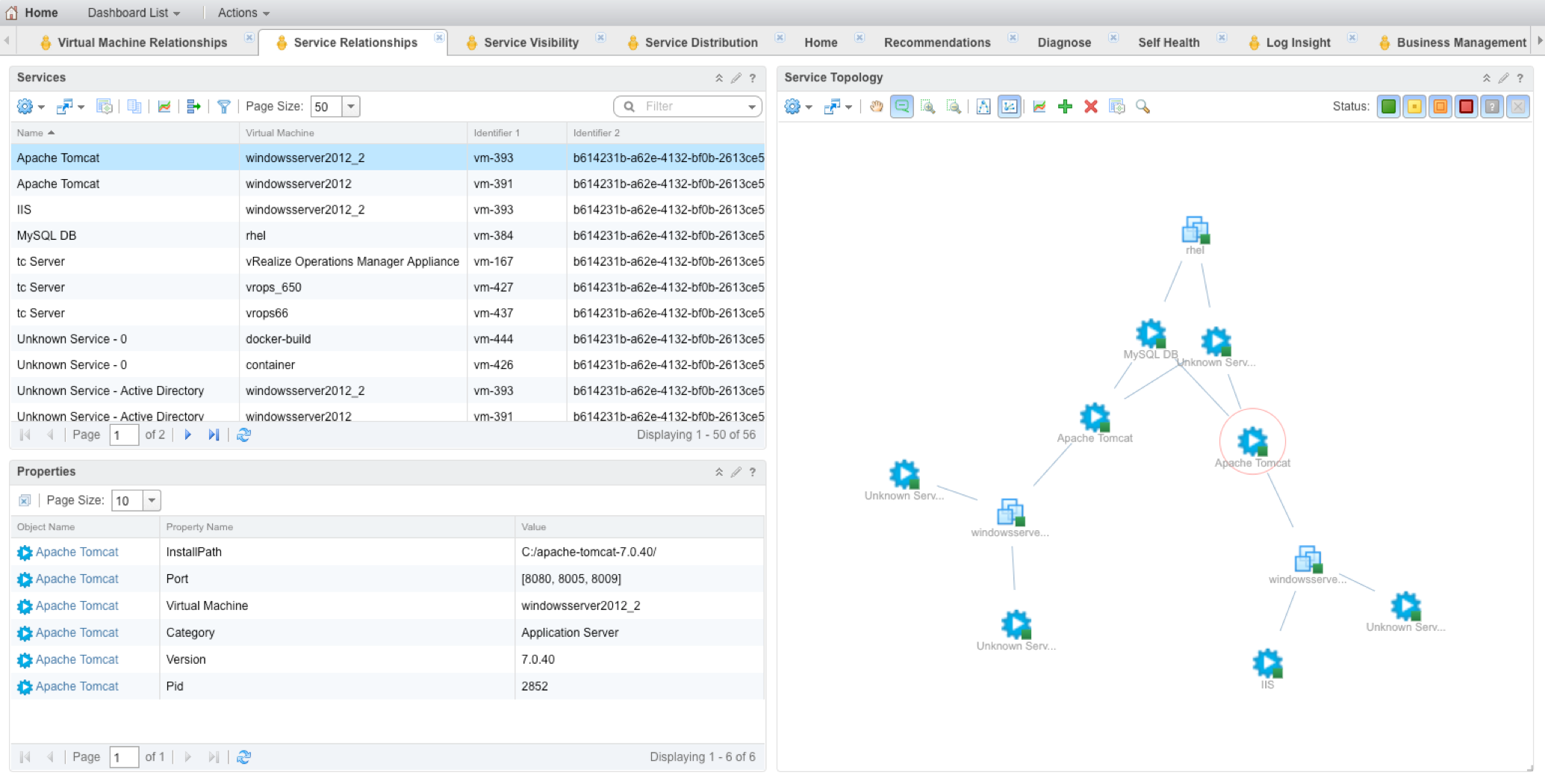Switch to the Service Visibility tab
The width and height of the screenshot is (1545, 784).
pos(530,43)
